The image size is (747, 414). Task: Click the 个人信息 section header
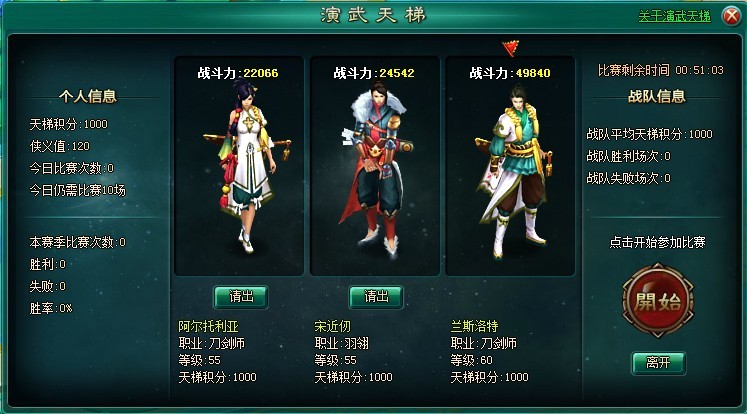pos(88,97)
